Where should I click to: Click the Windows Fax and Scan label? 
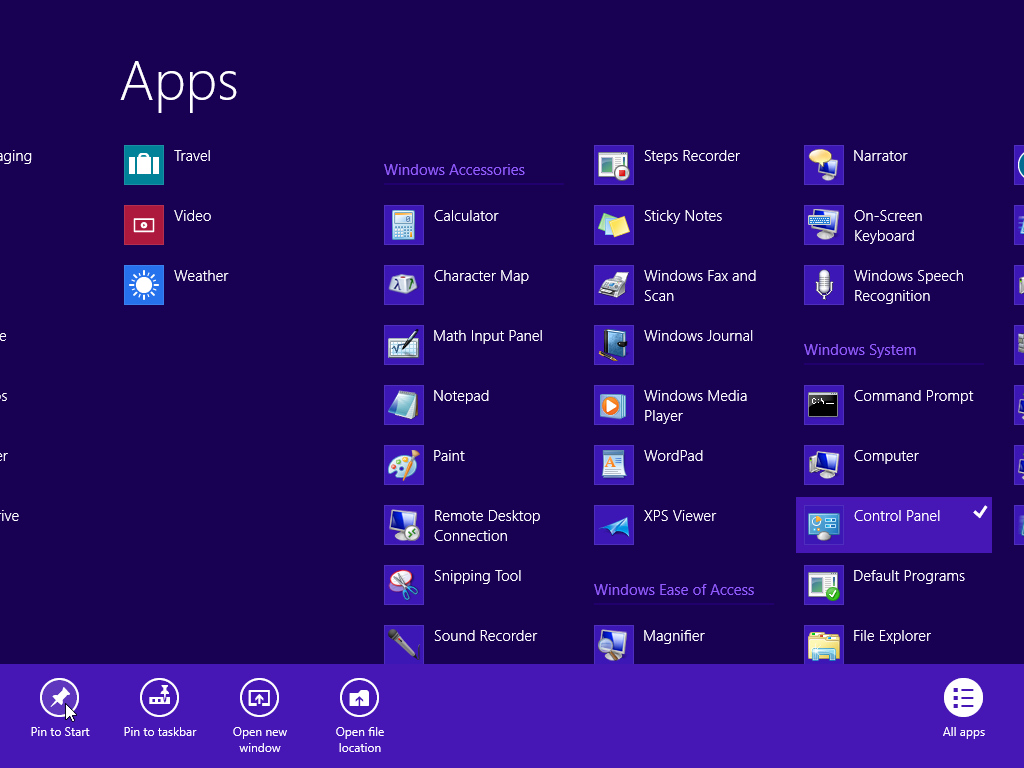pyautogui.click(x=700, y=286)
